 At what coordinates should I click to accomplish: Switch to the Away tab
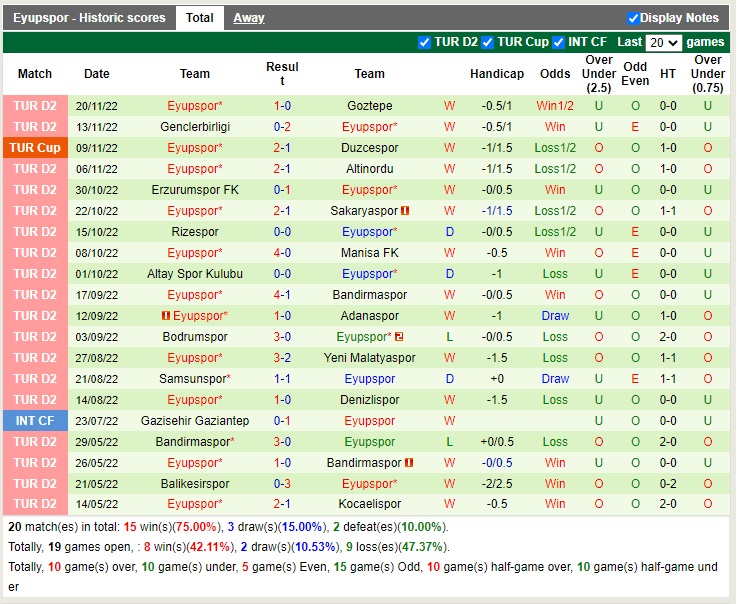(x=249, y=18)
